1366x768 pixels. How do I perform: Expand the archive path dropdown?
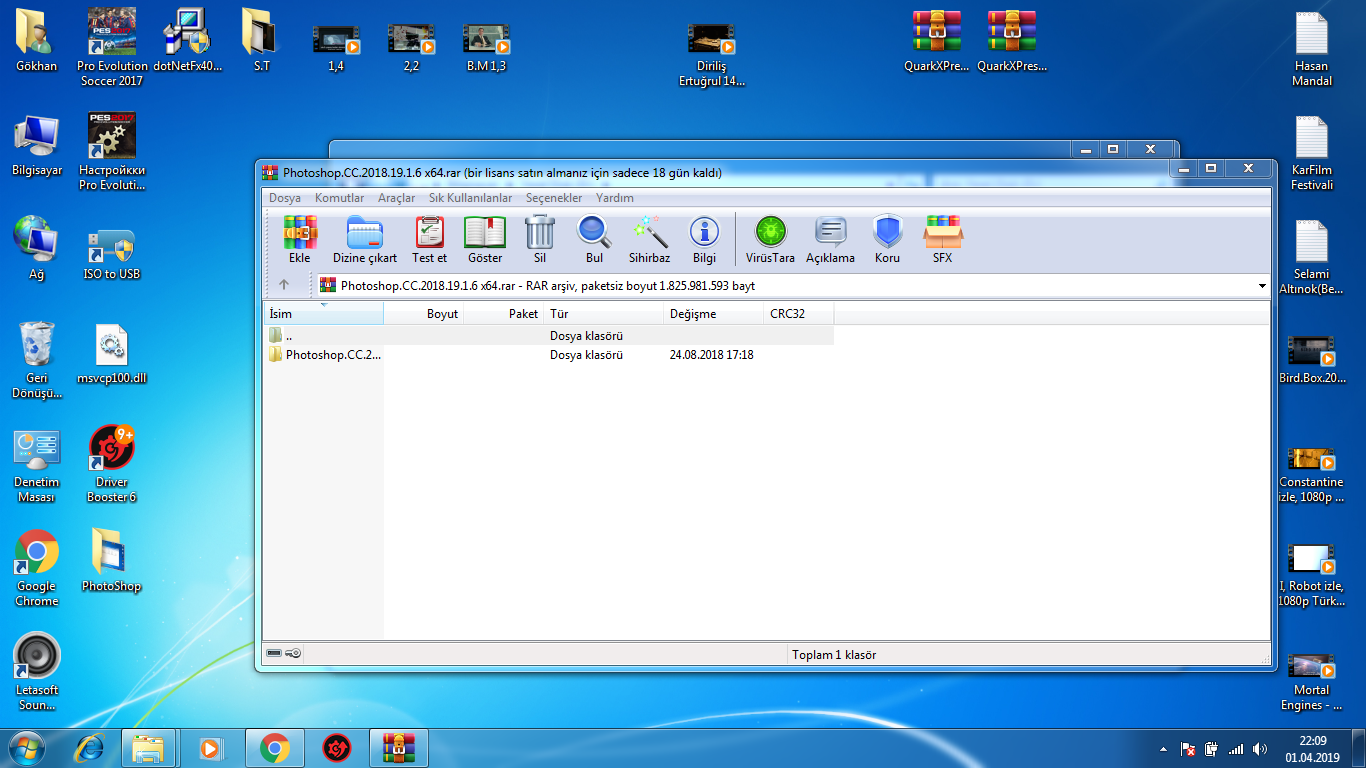tap(1261, 286)
